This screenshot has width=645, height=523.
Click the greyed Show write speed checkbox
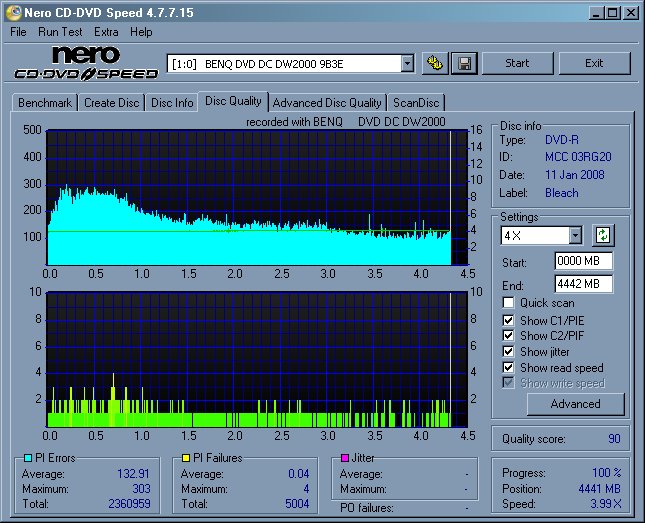tap(508, 383)
